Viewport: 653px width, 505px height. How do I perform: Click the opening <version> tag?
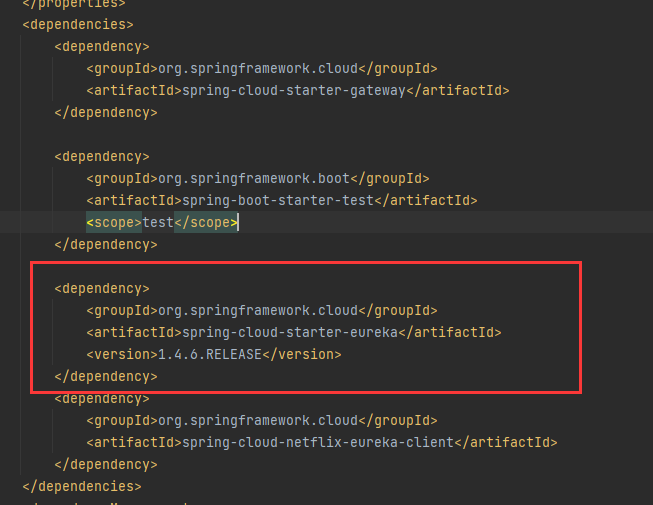[x=122, y=355]
